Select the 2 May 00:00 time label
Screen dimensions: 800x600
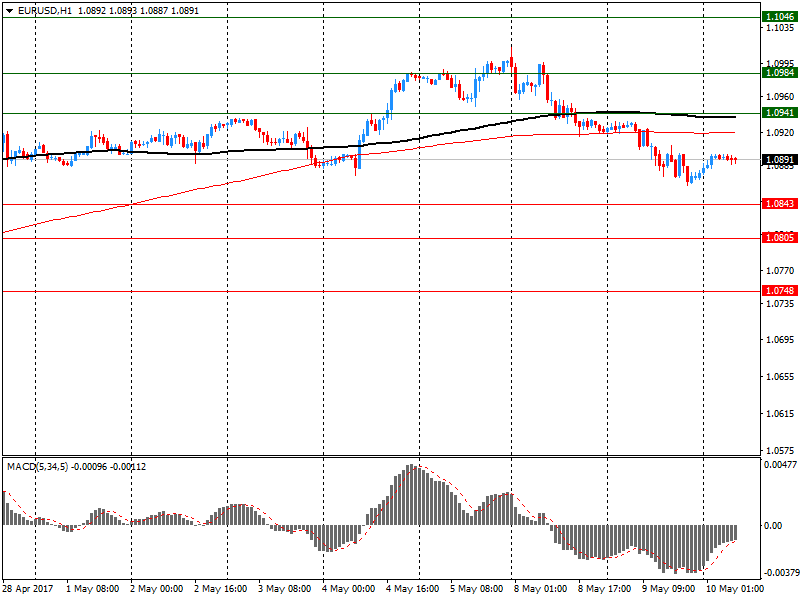[157, 589]
